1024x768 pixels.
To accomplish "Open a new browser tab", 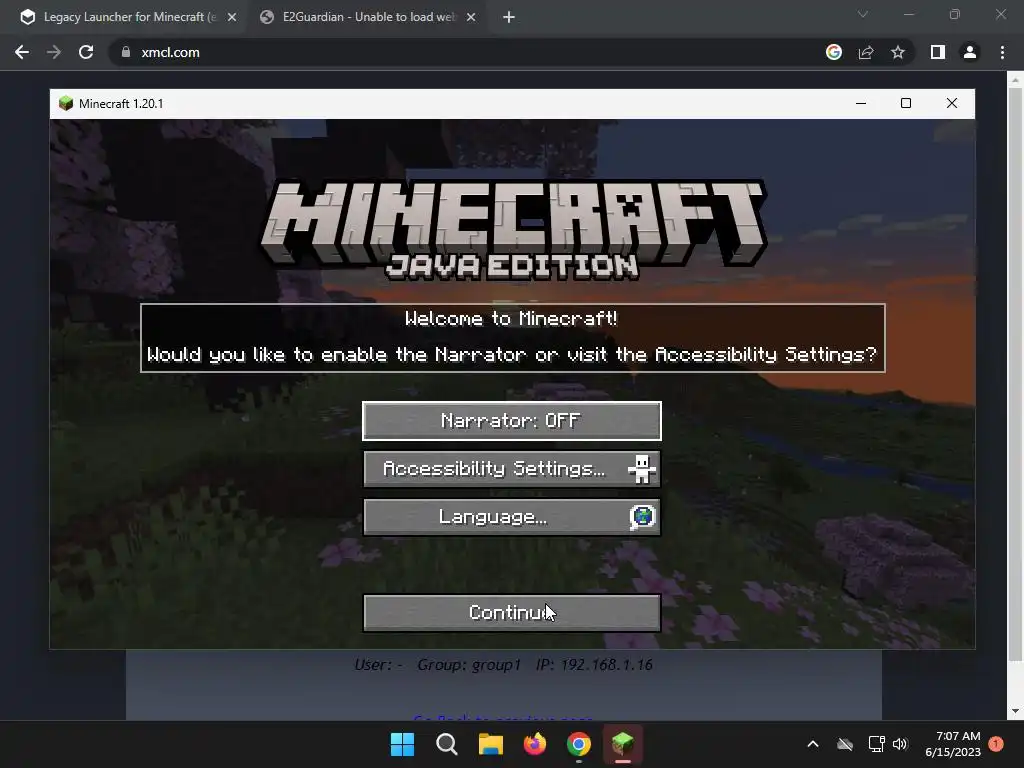I will coord(509,17).
